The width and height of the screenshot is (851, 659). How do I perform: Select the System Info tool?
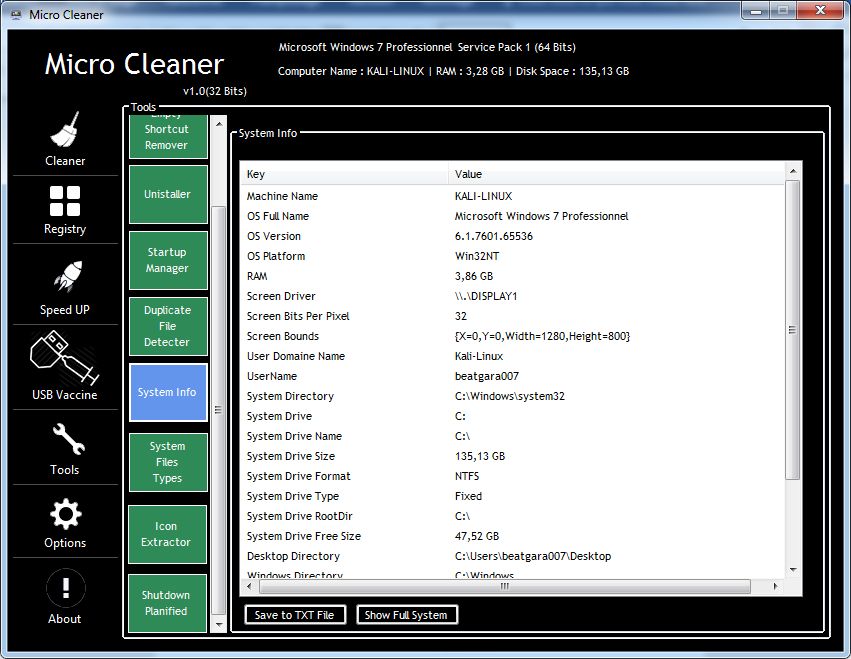(x=167, y=392)
